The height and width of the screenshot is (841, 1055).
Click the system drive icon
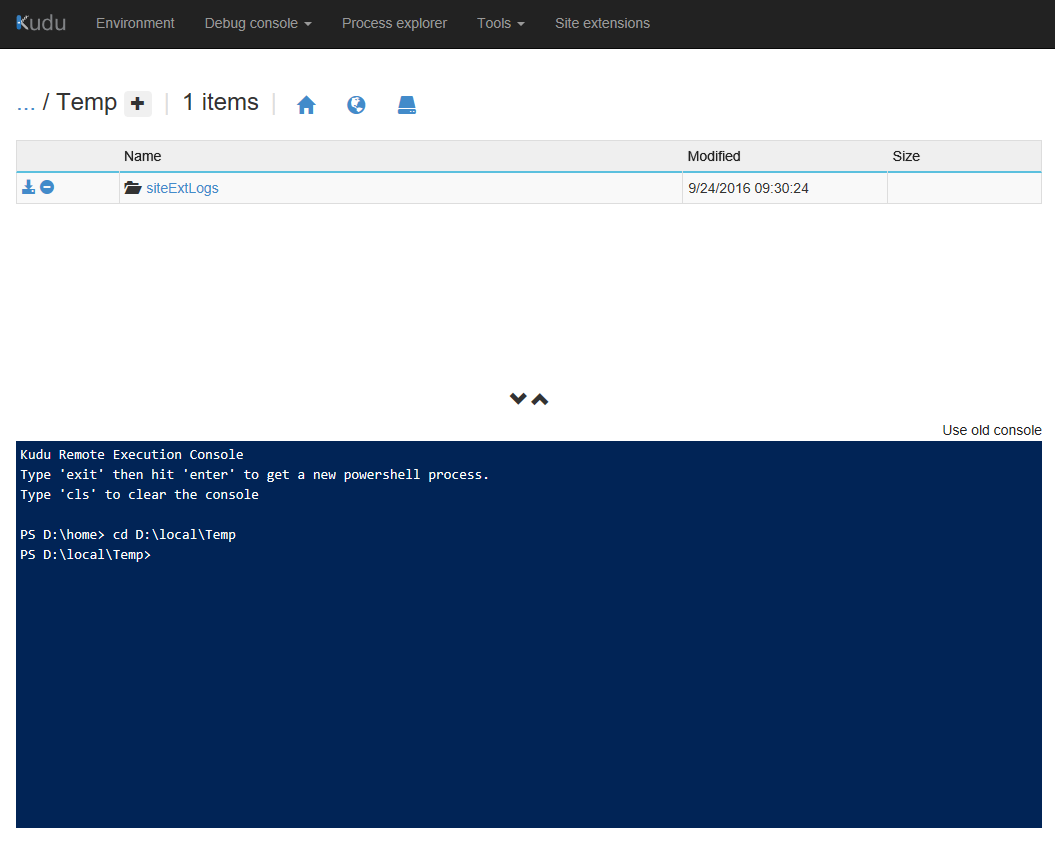tap(406, 105)
